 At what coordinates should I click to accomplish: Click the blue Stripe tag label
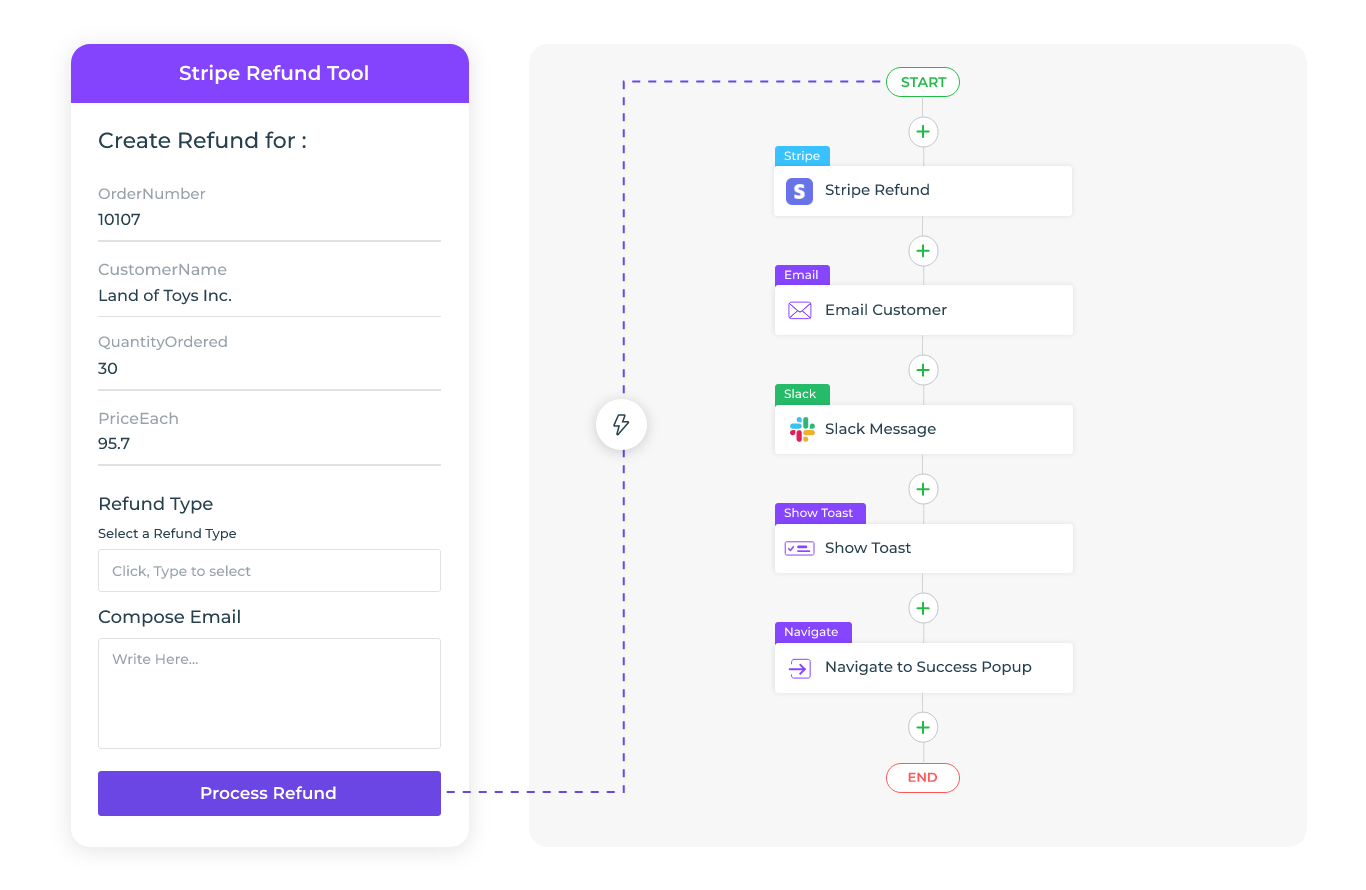point(802,156)
